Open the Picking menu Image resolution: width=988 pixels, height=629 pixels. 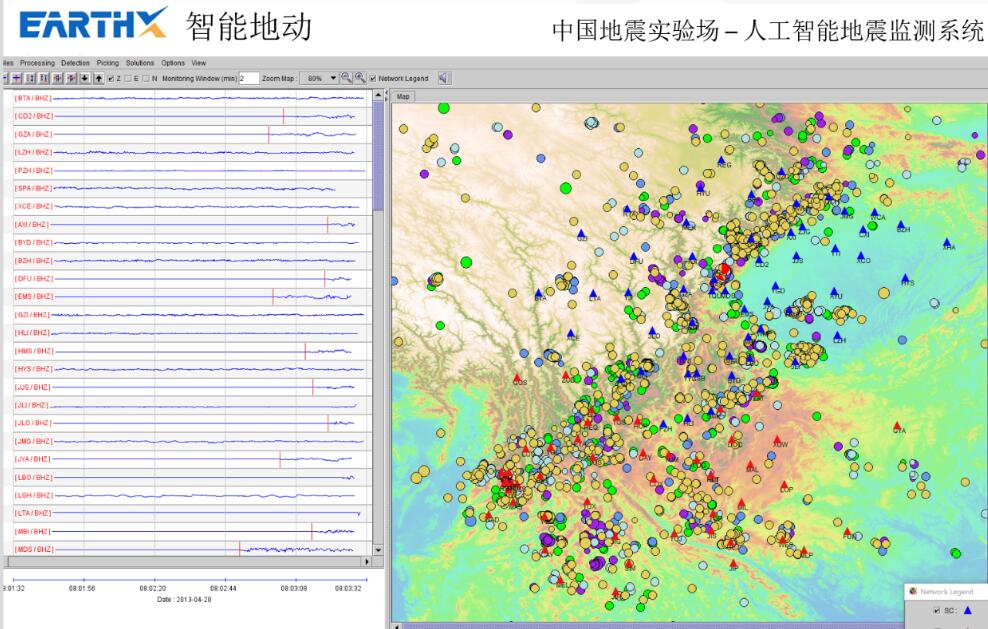pos(108,63)
